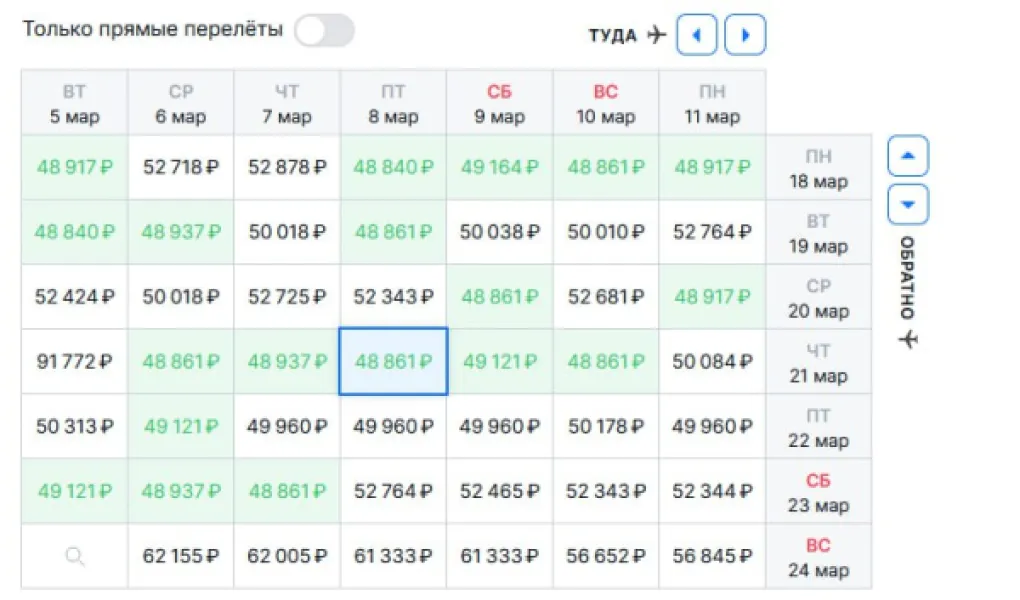Click the СР 6 мар column header
This screenshot has width=1020, height=600.
tap(181, 103)
